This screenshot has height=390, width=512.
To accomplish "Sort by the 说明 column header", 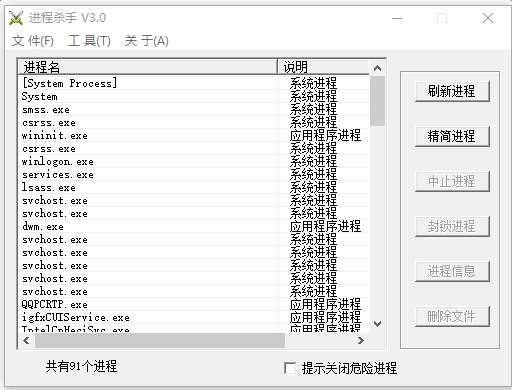I will coord(323,67).
